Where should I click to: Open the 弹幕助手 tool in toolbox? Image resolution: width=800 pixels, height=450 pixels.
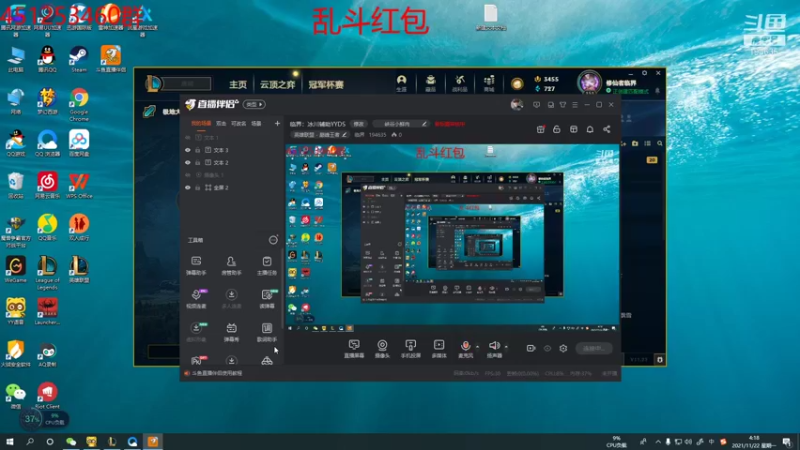pos(196,266)
